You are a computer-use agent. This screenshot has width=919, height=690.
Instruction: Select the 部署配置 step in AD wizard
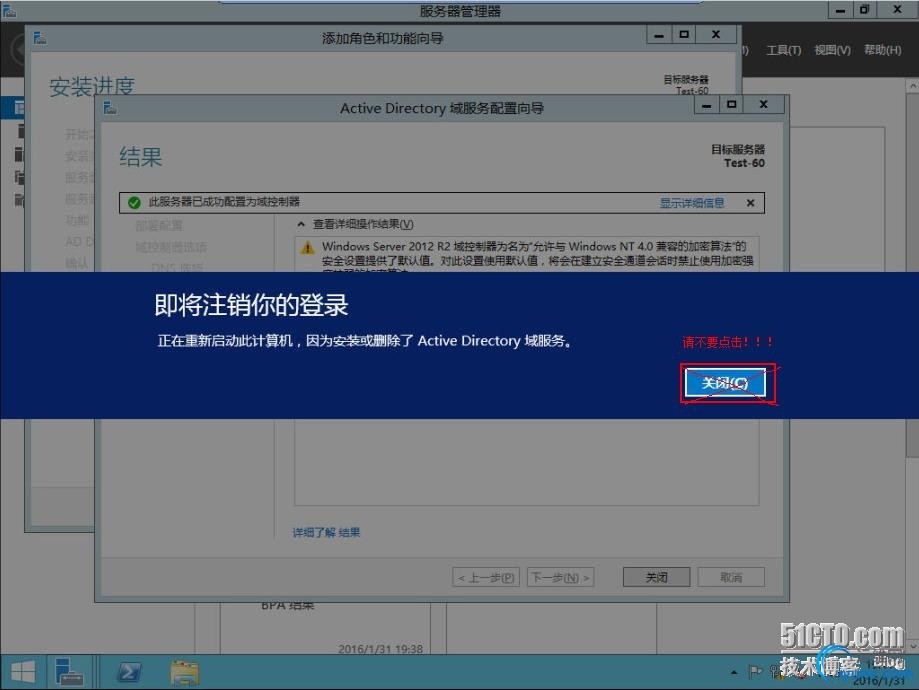click(x=159, y=226)
